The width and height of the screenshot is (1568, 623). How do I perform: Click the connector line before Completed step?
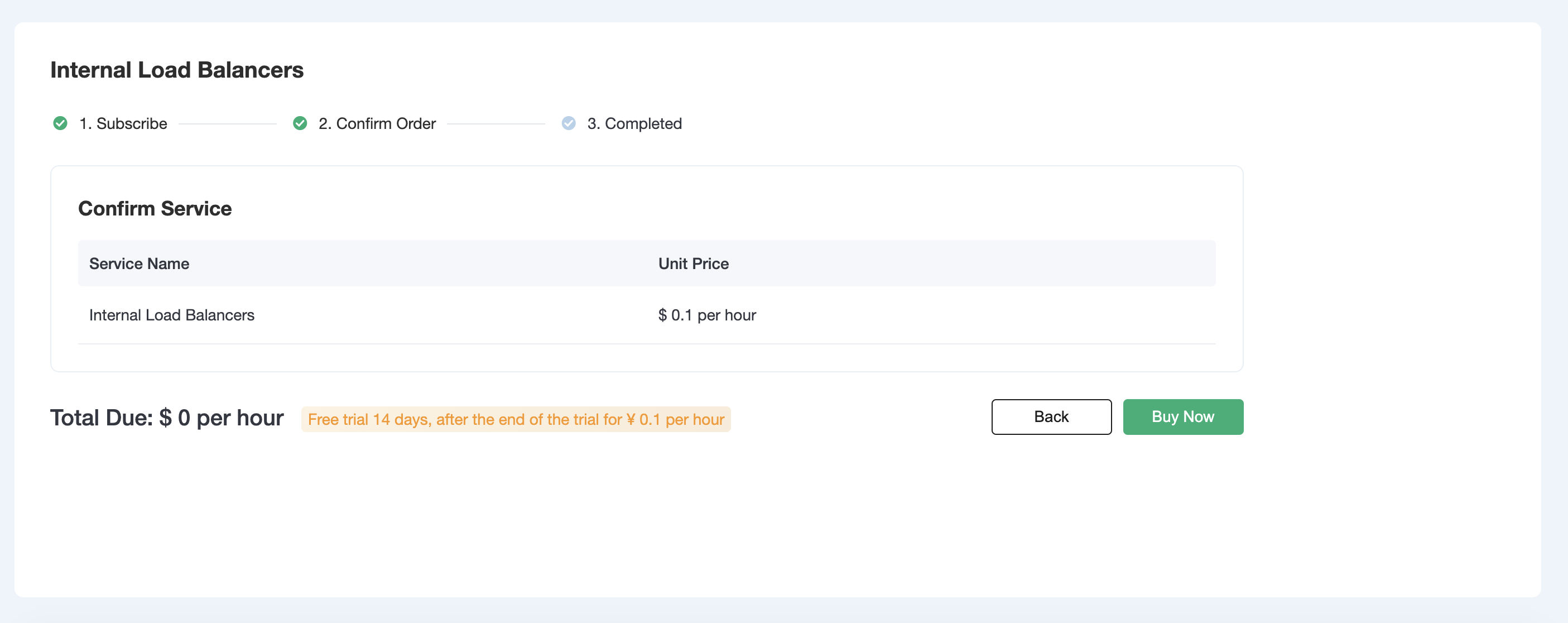496,123
